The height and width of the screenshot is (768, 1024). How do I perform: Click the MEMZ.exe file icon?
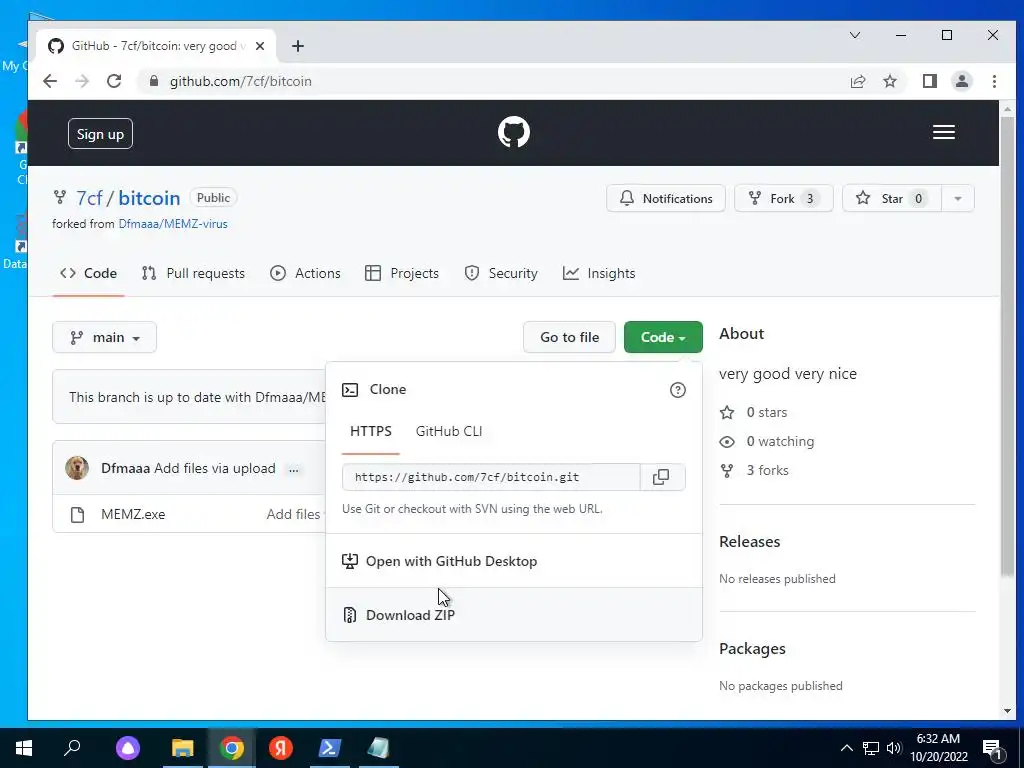point(77,515)
